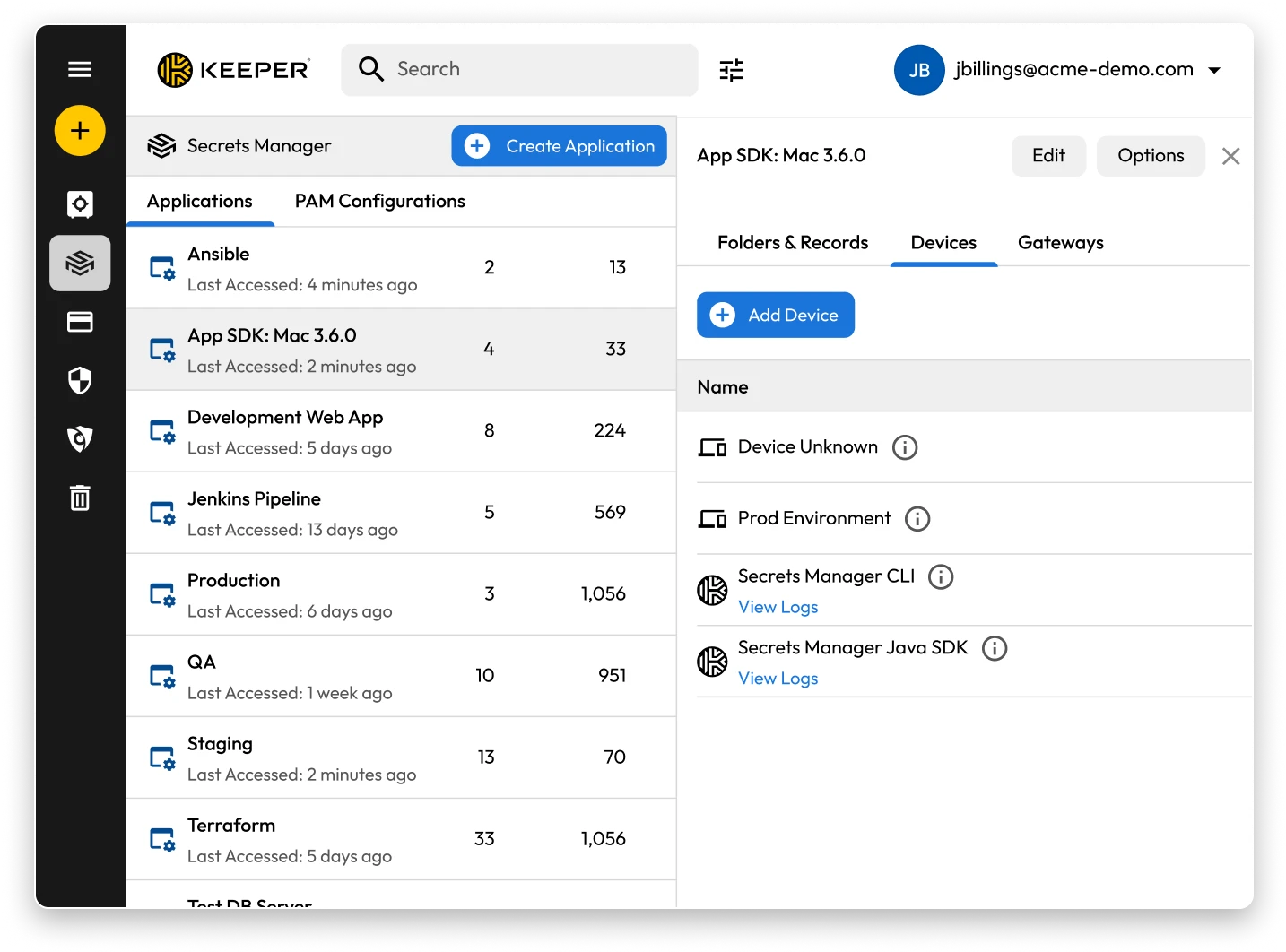Select the Secrets Manager sidebar icon
This screenshot has height=952, width=1286.
coord(80,264)
